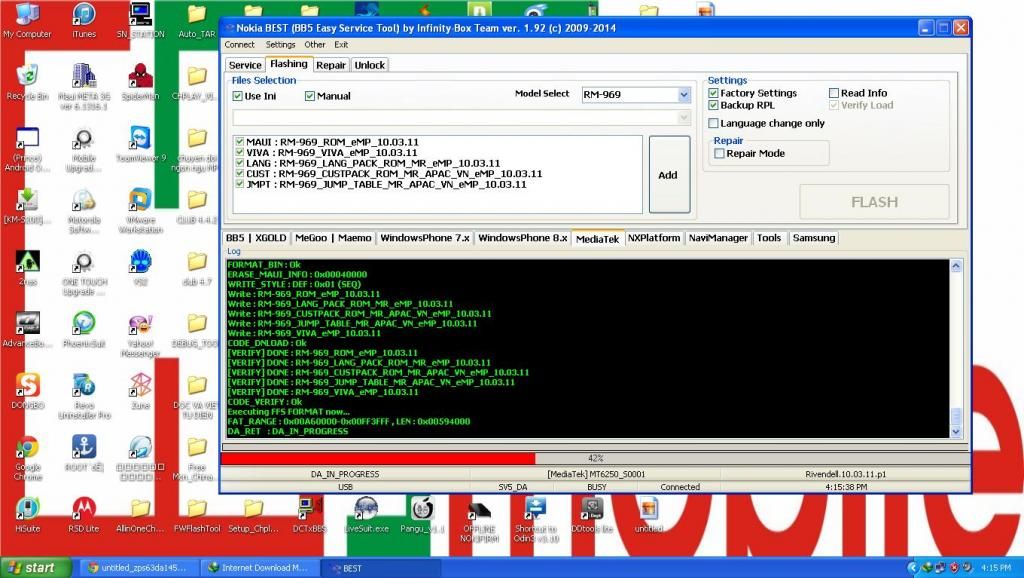Open the Recycle Bin
The width and height of the screenshot is (1024, 578).
click(x=27, y=82)
